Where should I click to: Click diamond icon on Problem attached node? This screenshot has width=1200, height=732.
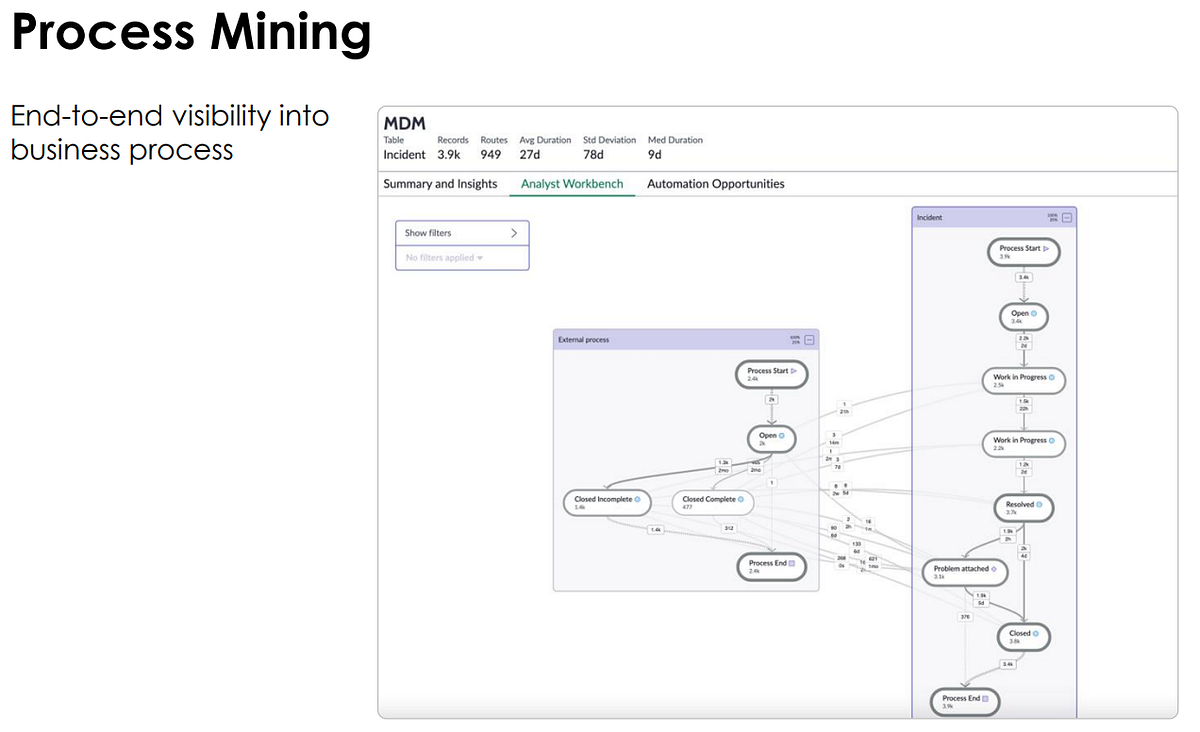pos(994,568)
